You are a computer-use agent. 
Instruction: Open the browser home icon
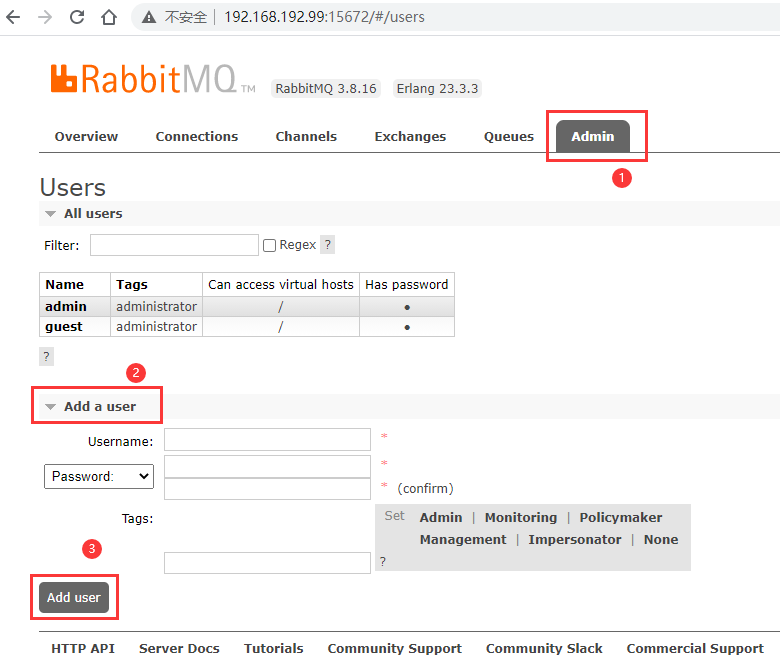click(x=109, y=17)
